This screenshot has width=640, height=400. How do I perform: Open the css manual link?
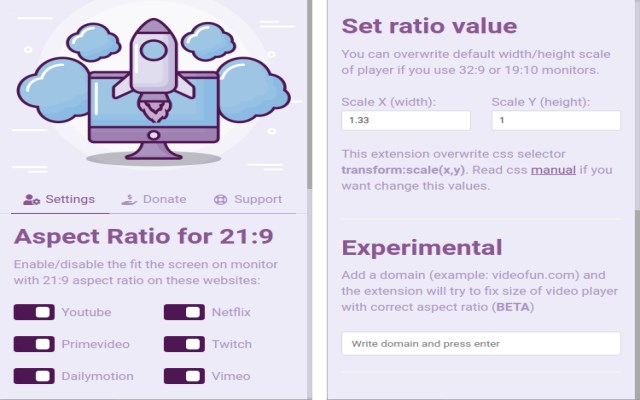(x=553, y=170)
